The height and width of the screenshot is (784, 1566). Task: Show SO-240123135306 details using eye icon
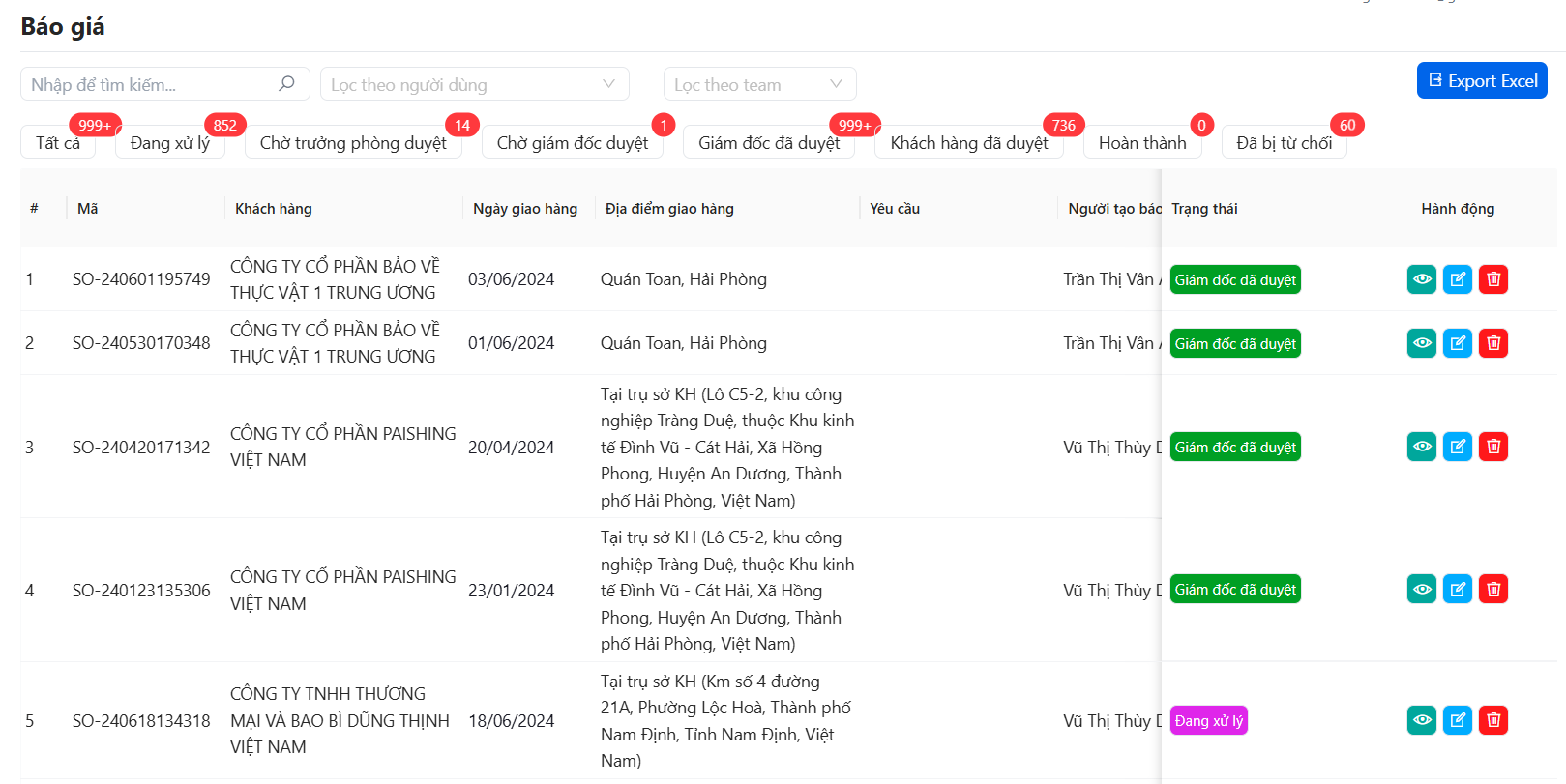point(1421,589)
